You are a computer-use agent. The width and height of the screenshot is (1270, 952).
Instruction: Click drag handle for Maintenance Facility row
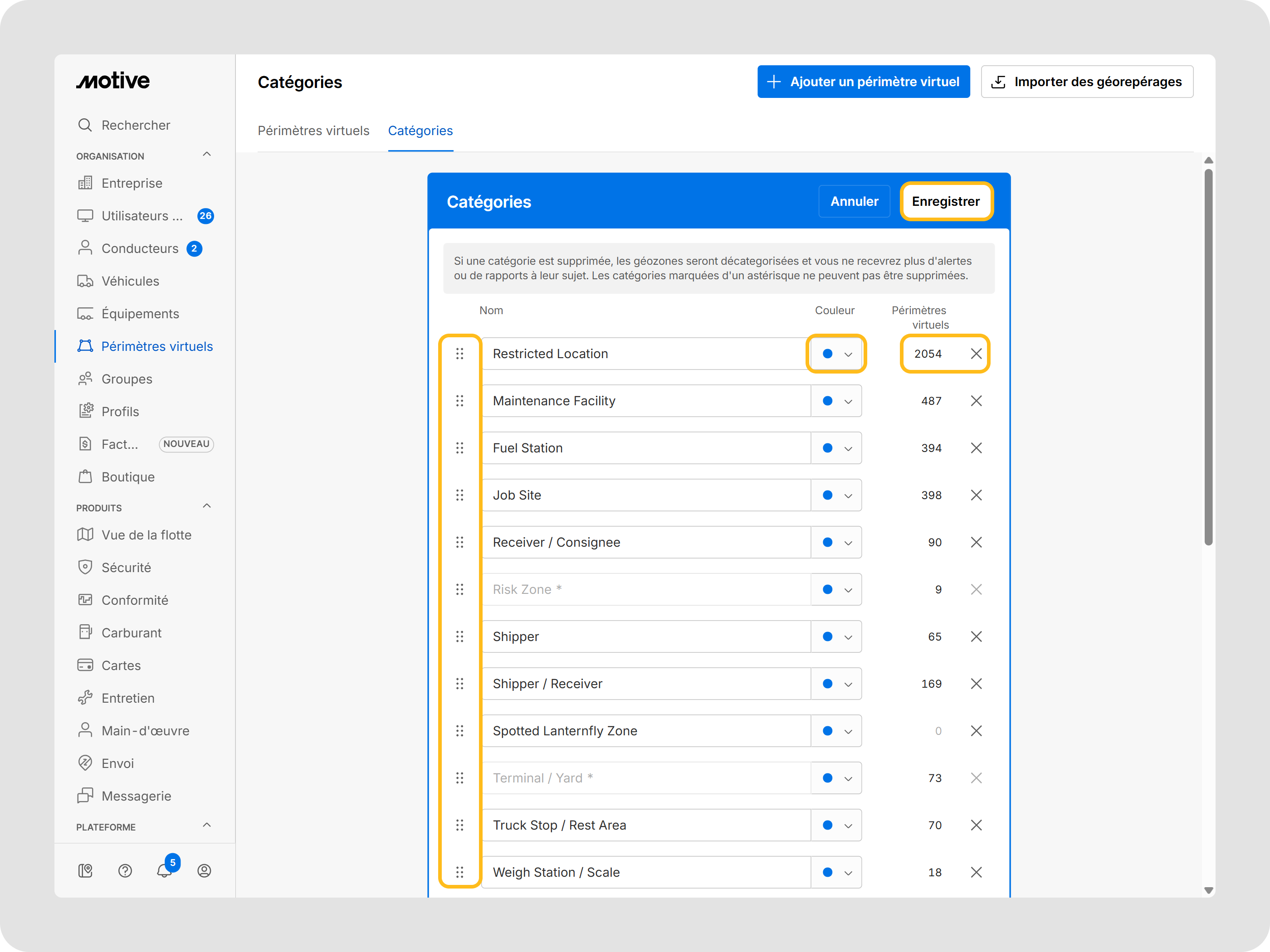(x=459, y=401)
